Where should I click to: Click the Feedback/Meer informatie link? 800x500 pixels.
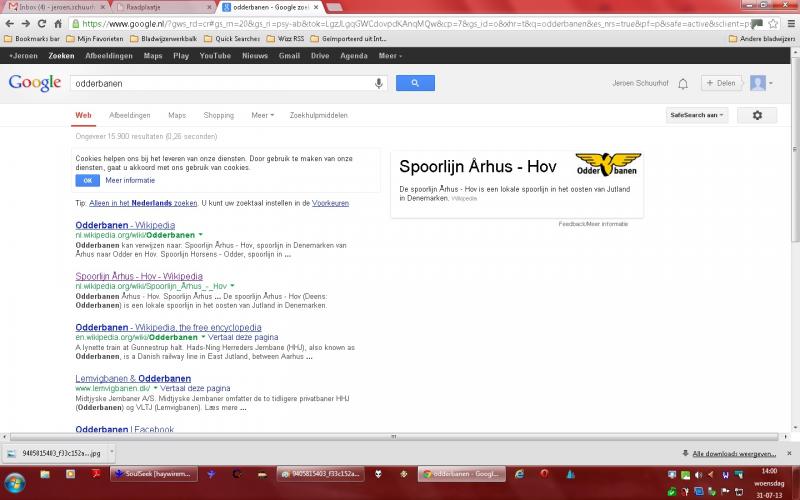(x=593, y=223)
